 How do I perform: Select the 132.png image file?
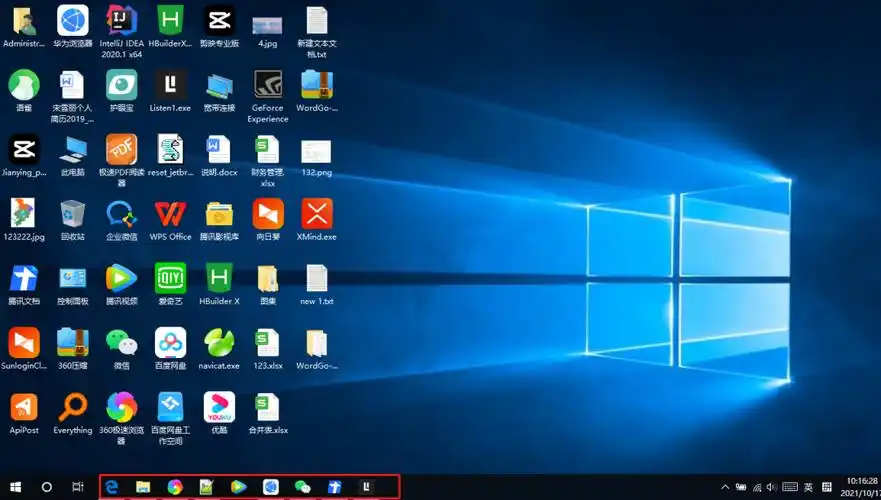[316, 152]
